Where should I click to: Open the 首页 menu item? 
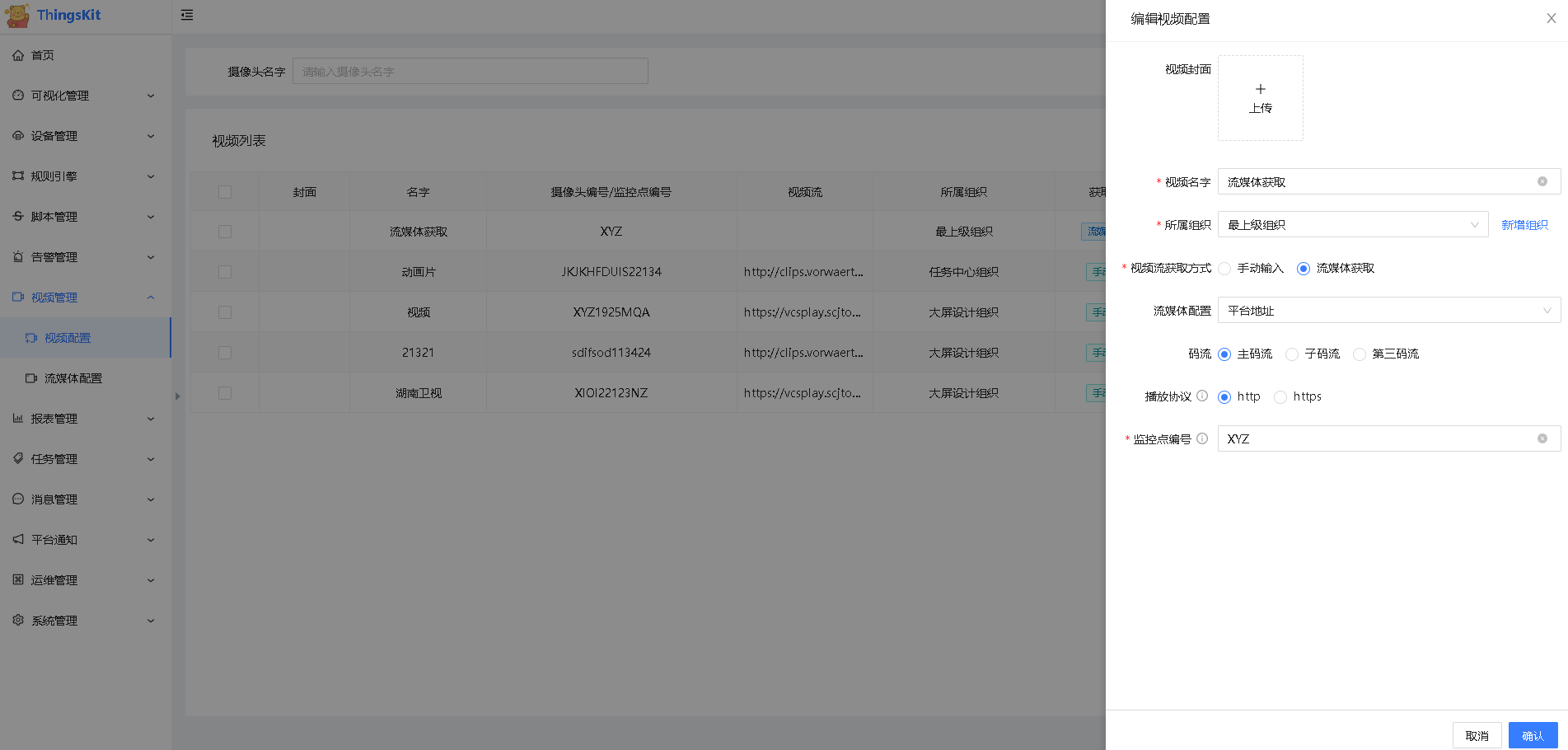point(86,55)
